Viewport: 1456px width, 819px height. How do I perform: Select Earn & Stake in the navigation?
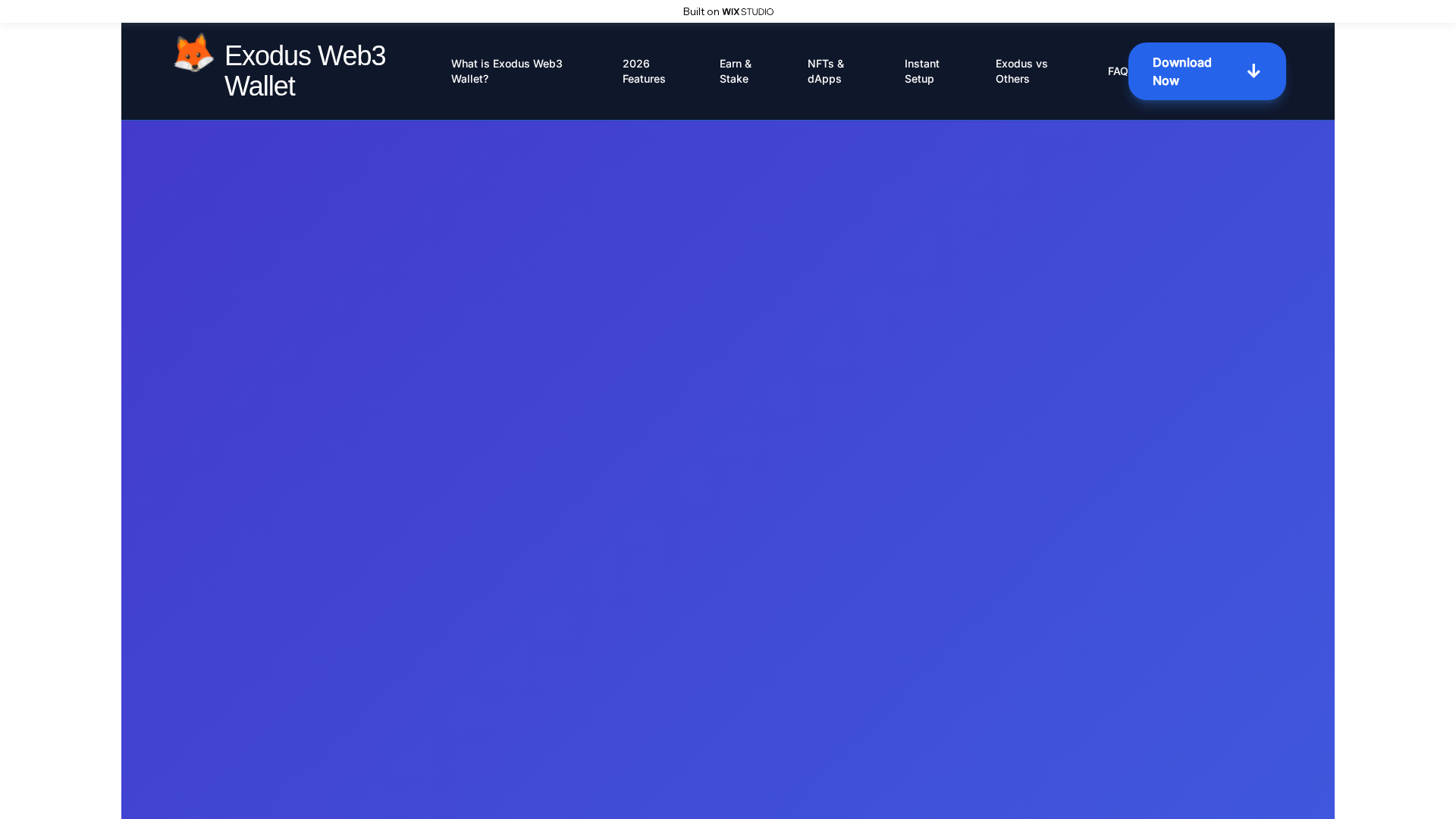[736, 71]
